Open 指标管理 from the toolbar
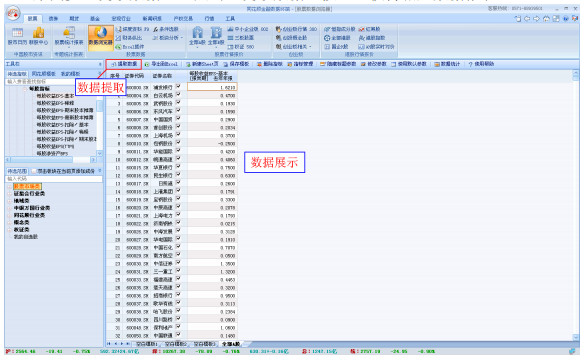 [300, 64]
